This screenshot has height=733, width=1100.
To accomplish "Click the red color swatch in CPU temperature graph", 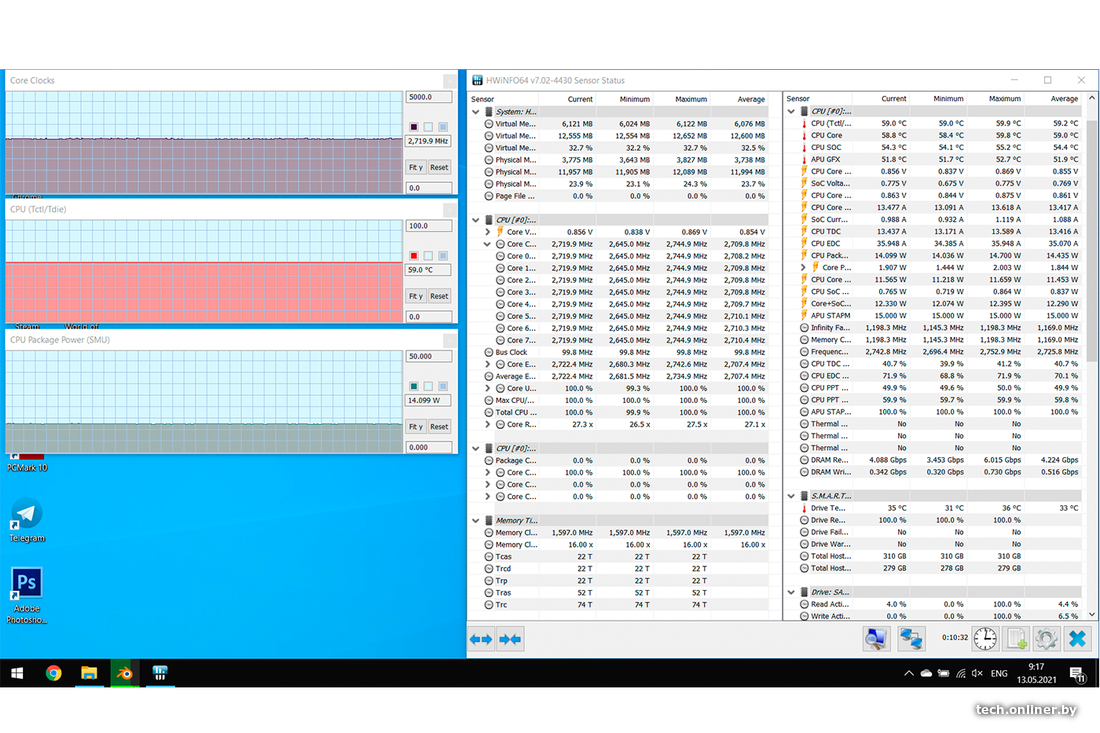I will 413,256.
